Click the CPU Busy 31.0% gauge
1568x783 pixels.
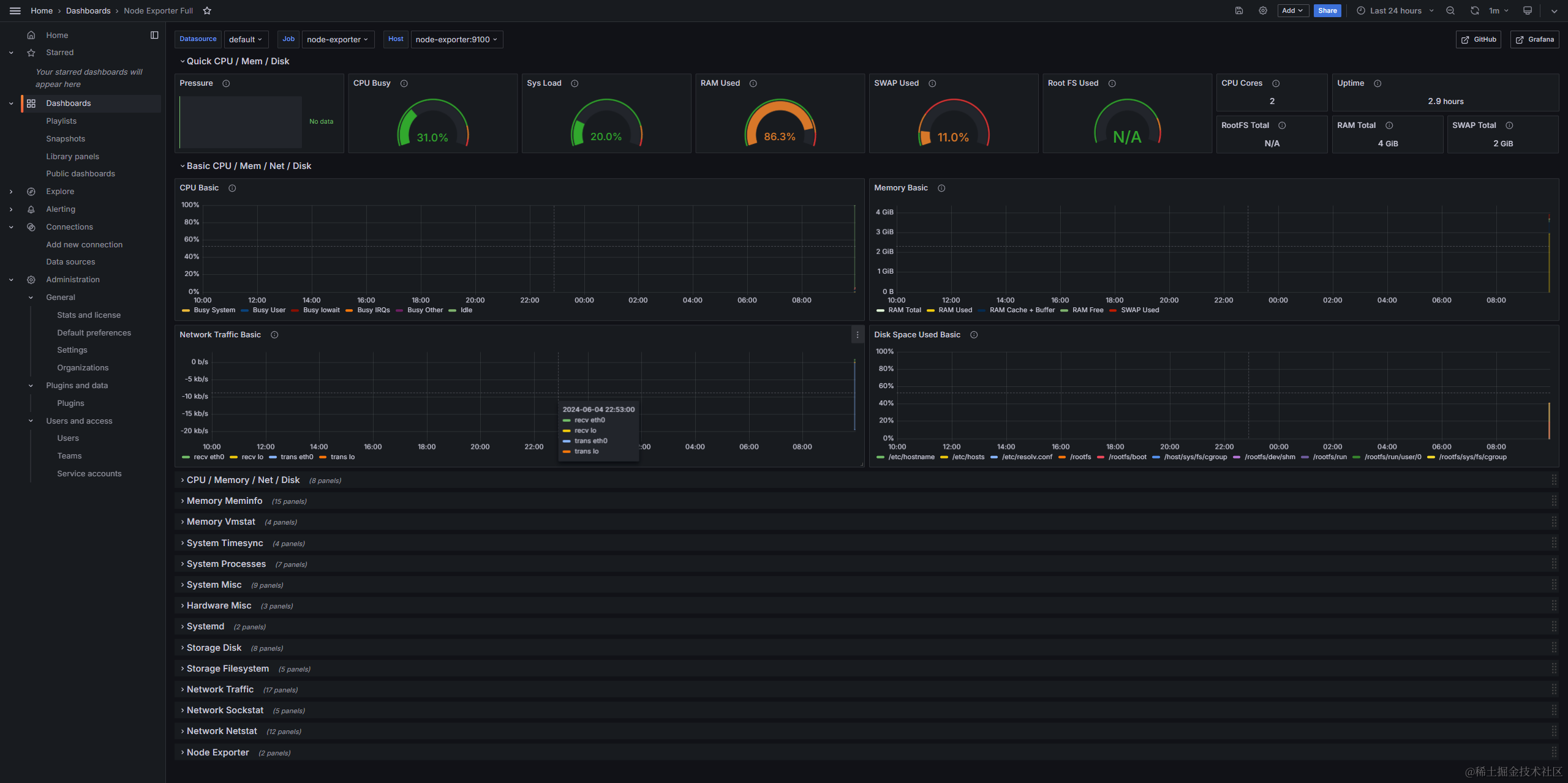click(432, 123)
